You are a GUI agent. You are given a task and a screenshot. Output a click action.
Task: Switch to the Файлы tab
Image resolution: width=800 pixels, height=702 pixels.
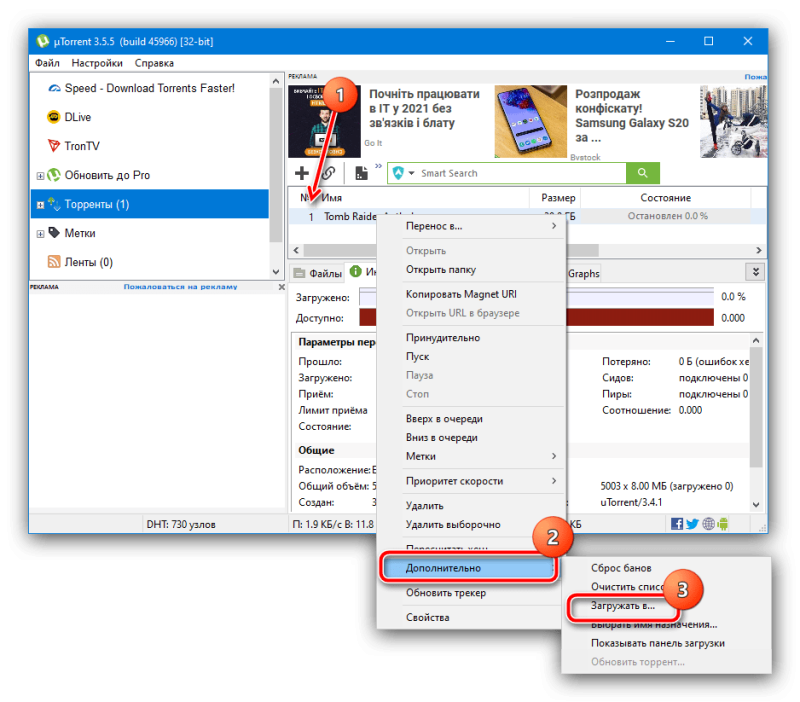click(x=318, y=273)
